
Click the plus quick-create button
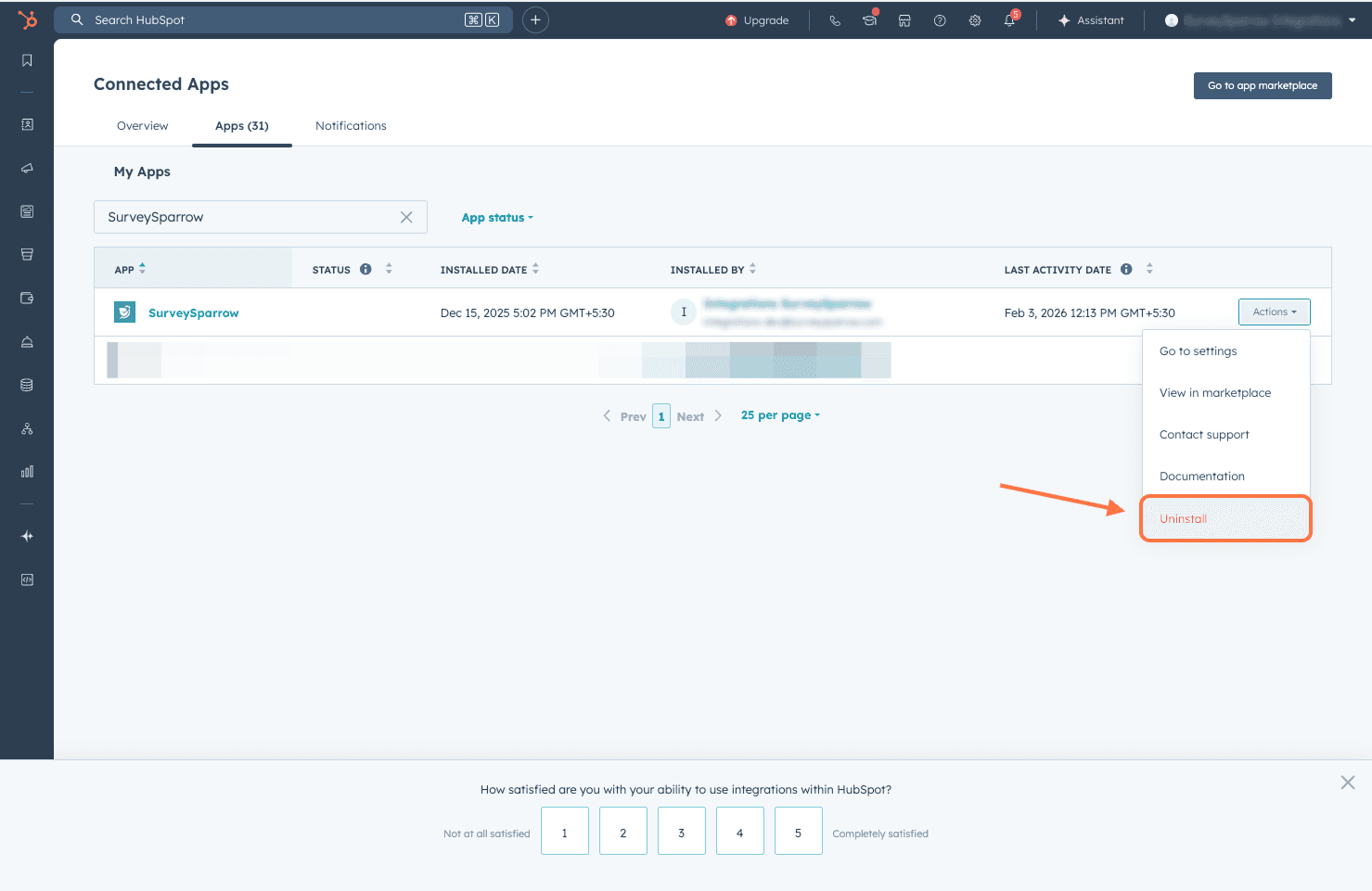[x=535, y=19]
